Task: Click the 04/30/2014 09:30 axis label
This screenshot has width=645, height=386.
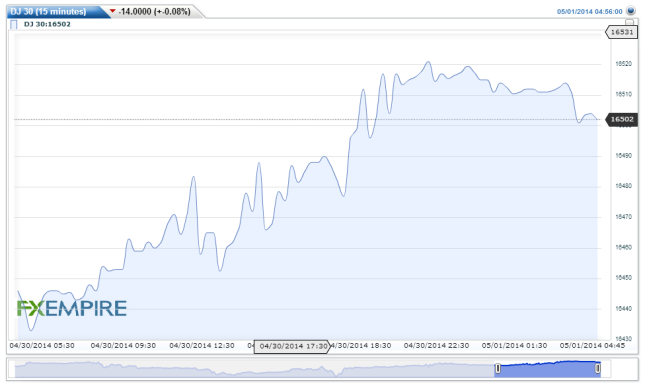Action: [123, 346]
